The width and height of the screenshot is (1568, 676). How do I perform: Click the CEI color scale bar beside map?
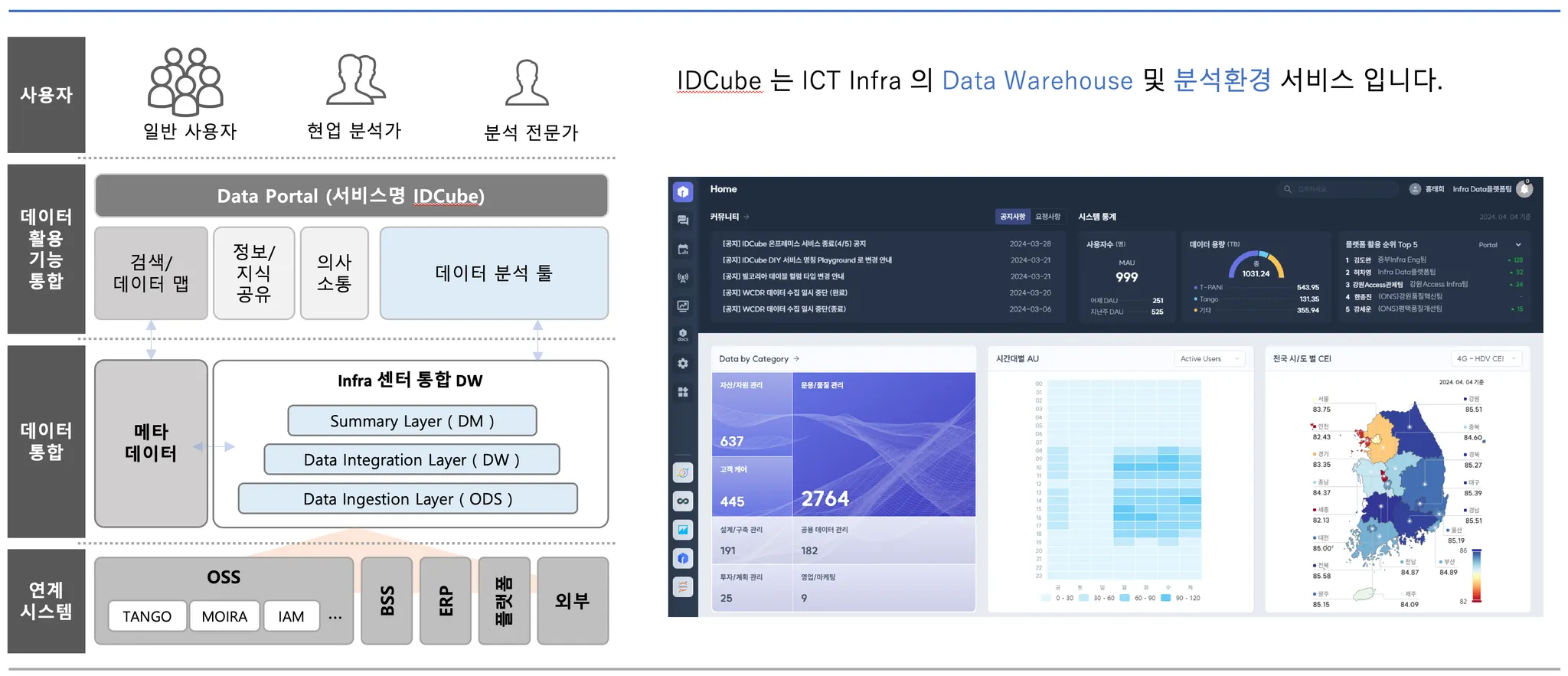tap(1477, 576)
